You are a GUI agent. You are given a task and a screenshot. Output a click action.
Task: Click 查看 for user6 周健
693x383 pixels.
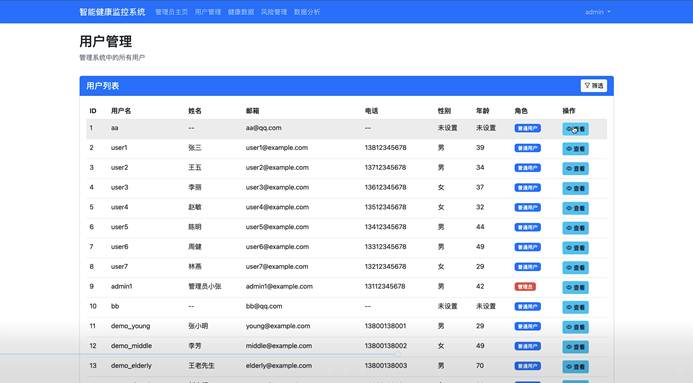(x=575, y=248)
